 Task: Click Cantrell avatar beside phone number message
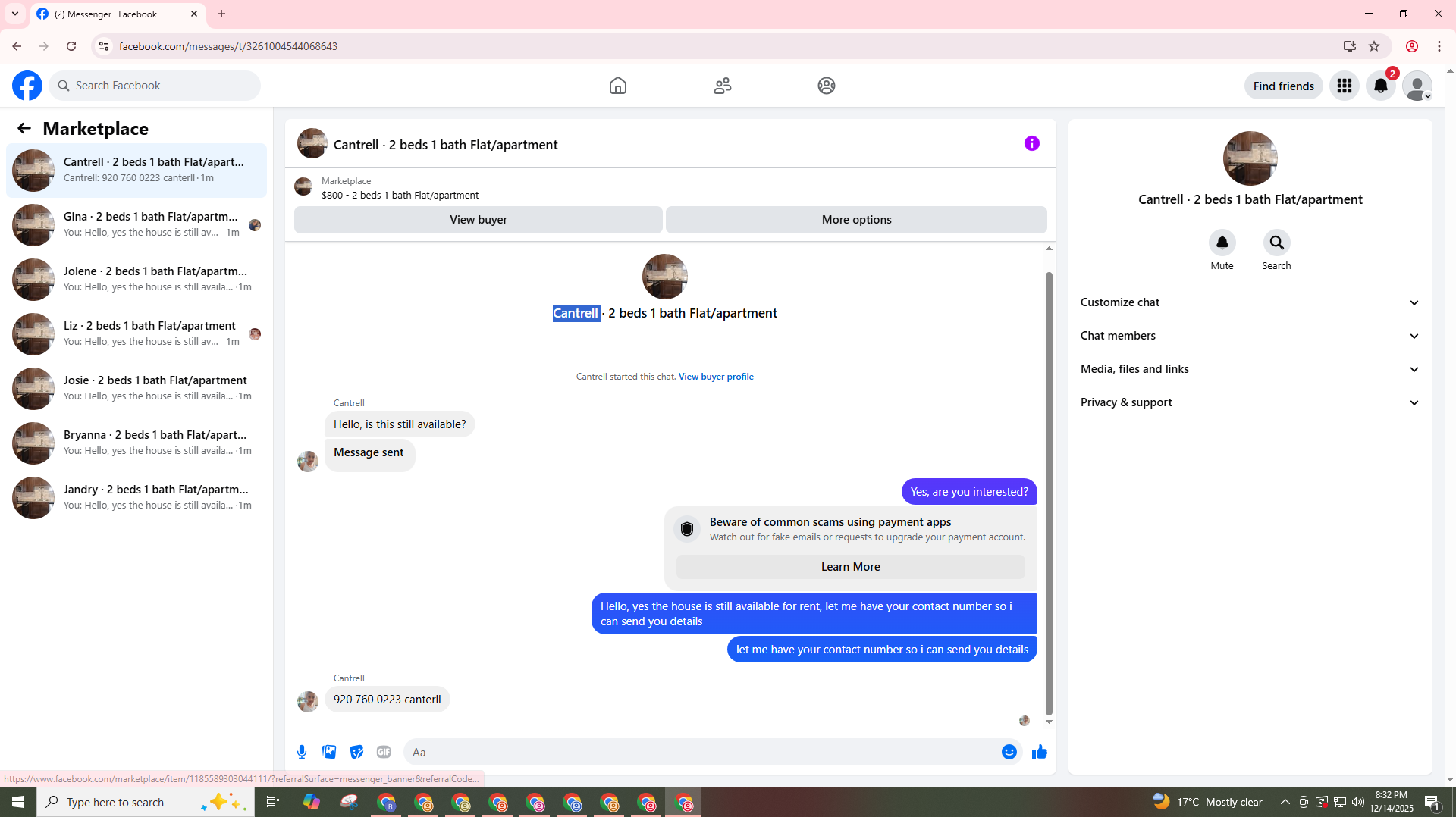point(308,701)
